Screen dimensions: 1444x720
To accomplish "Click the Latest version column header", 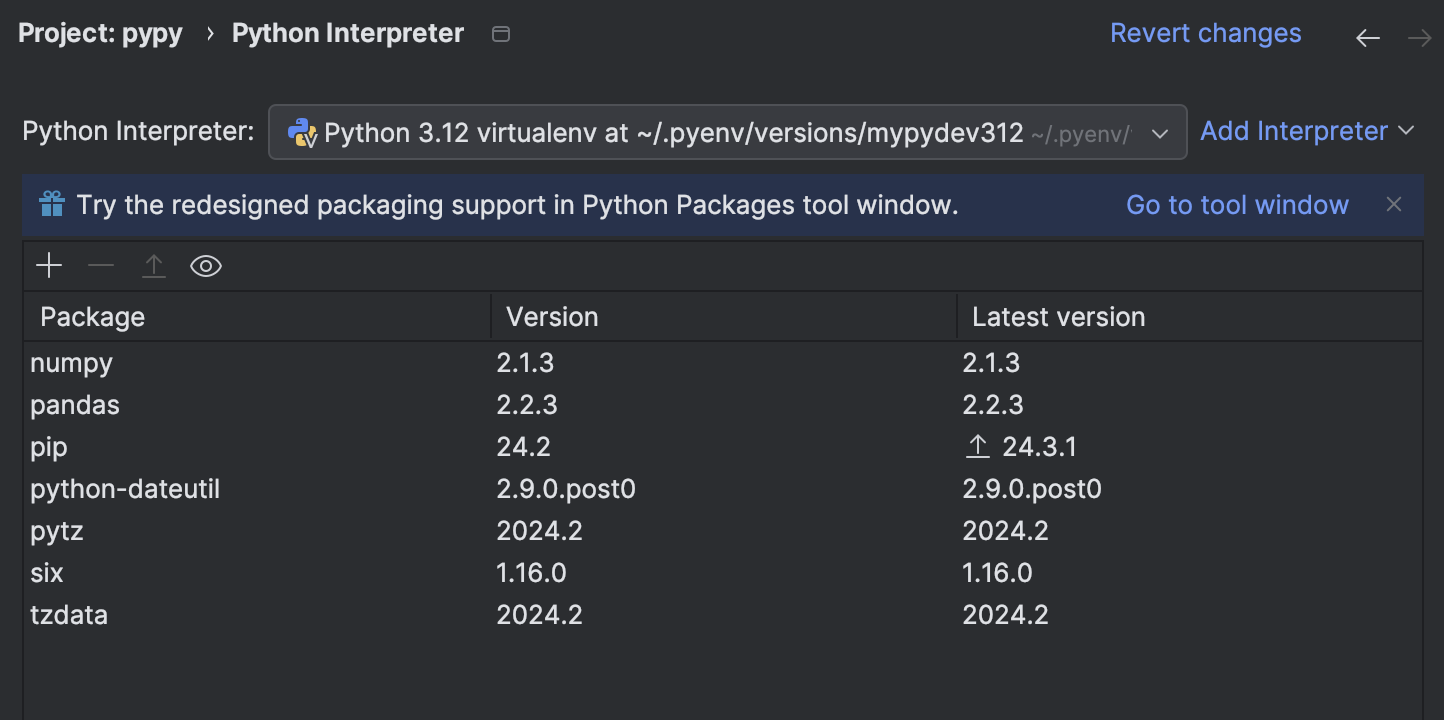I will click(1058, 317).
